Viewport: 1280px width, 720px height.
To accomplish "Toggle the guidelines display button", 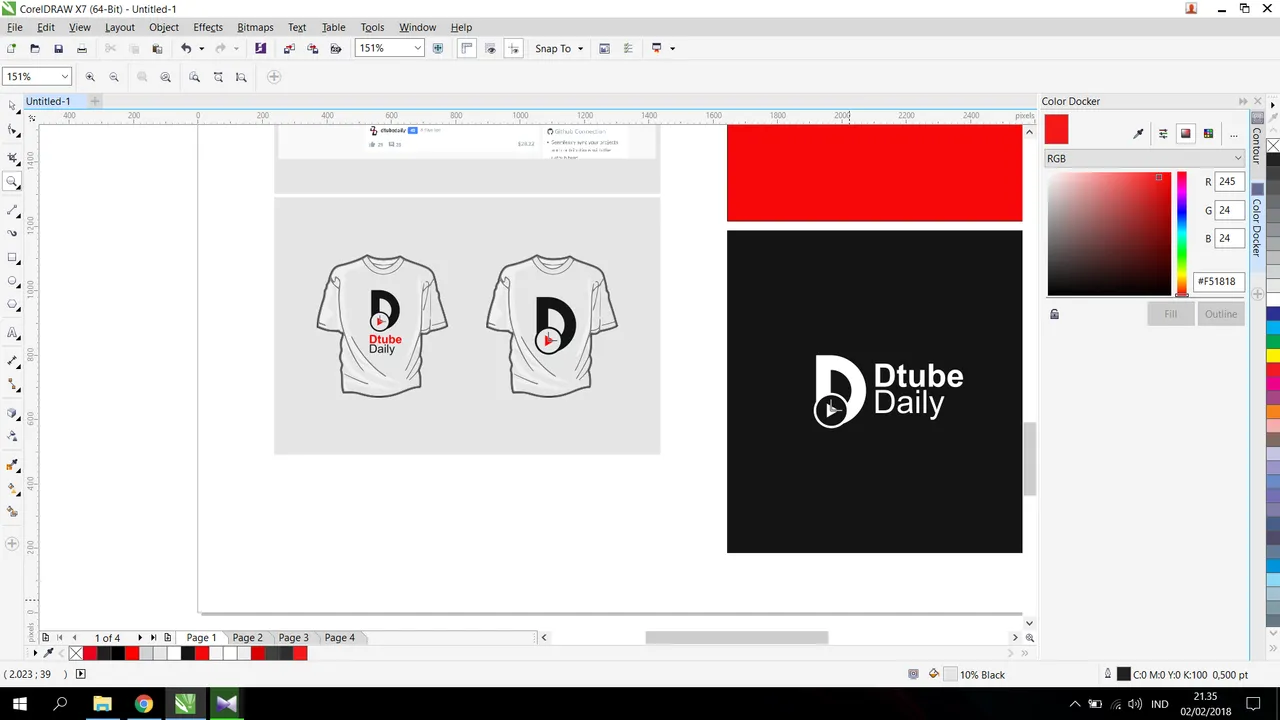I will [x=513, y=48].
